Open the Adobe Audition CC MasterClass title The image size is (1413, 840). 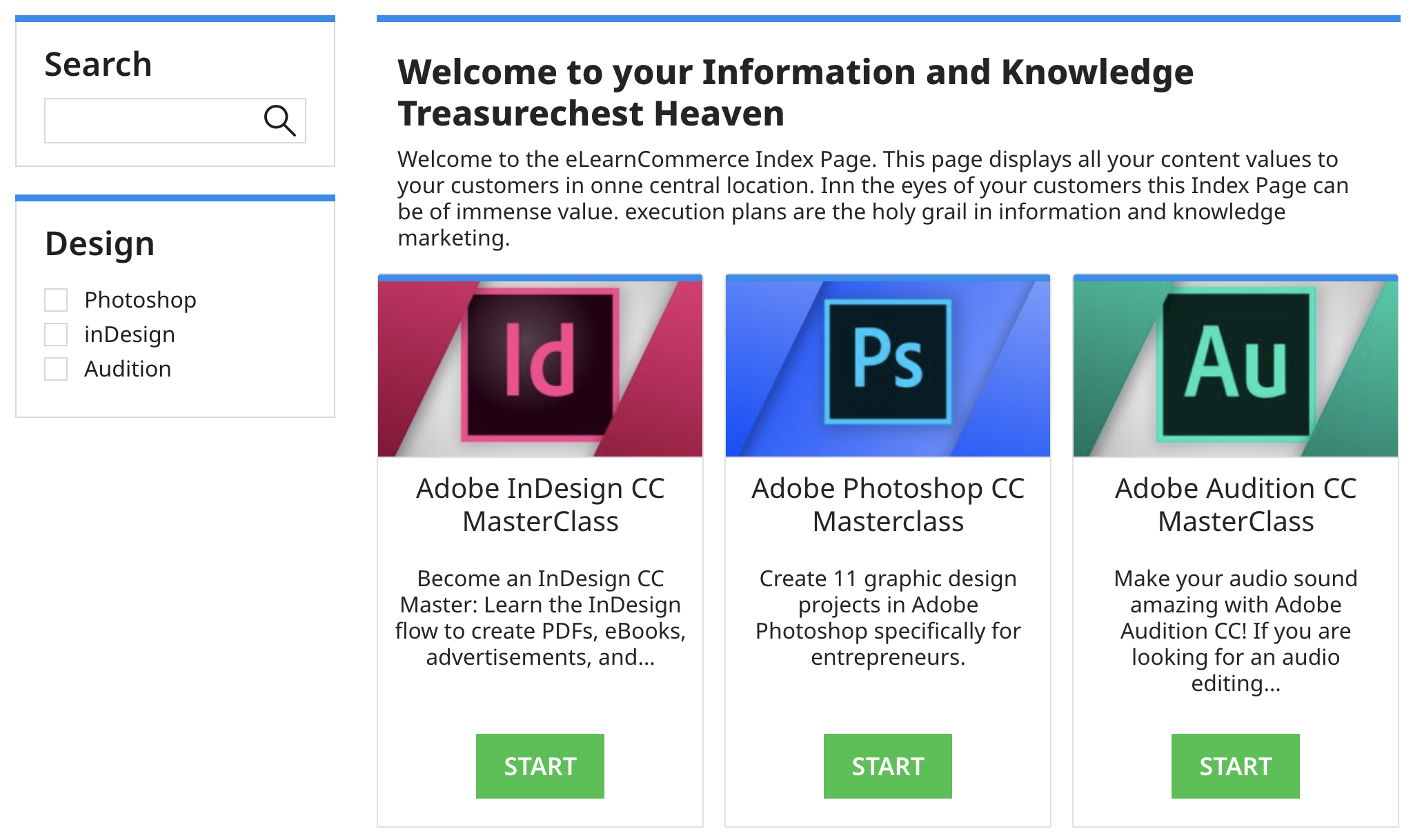point(1236,505)
